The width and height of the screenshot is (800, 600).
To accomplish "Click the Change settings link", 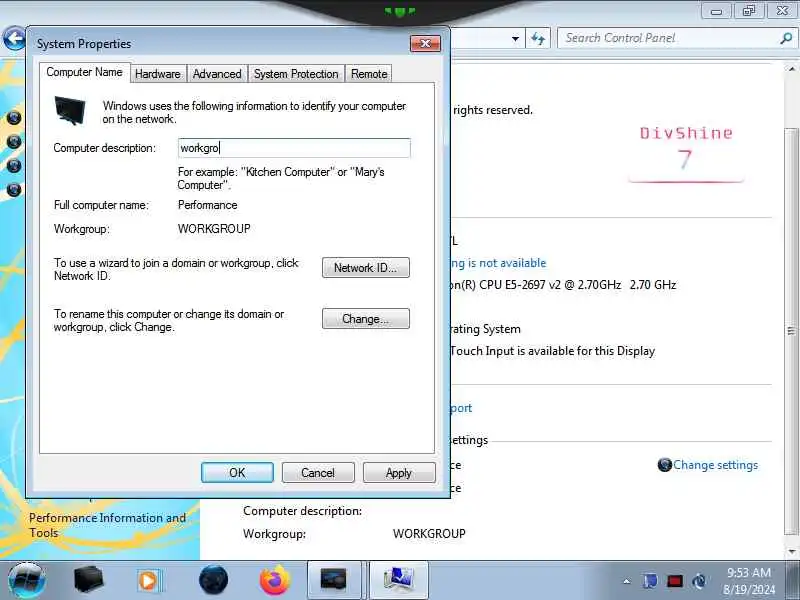I will (x=715, y=465).
